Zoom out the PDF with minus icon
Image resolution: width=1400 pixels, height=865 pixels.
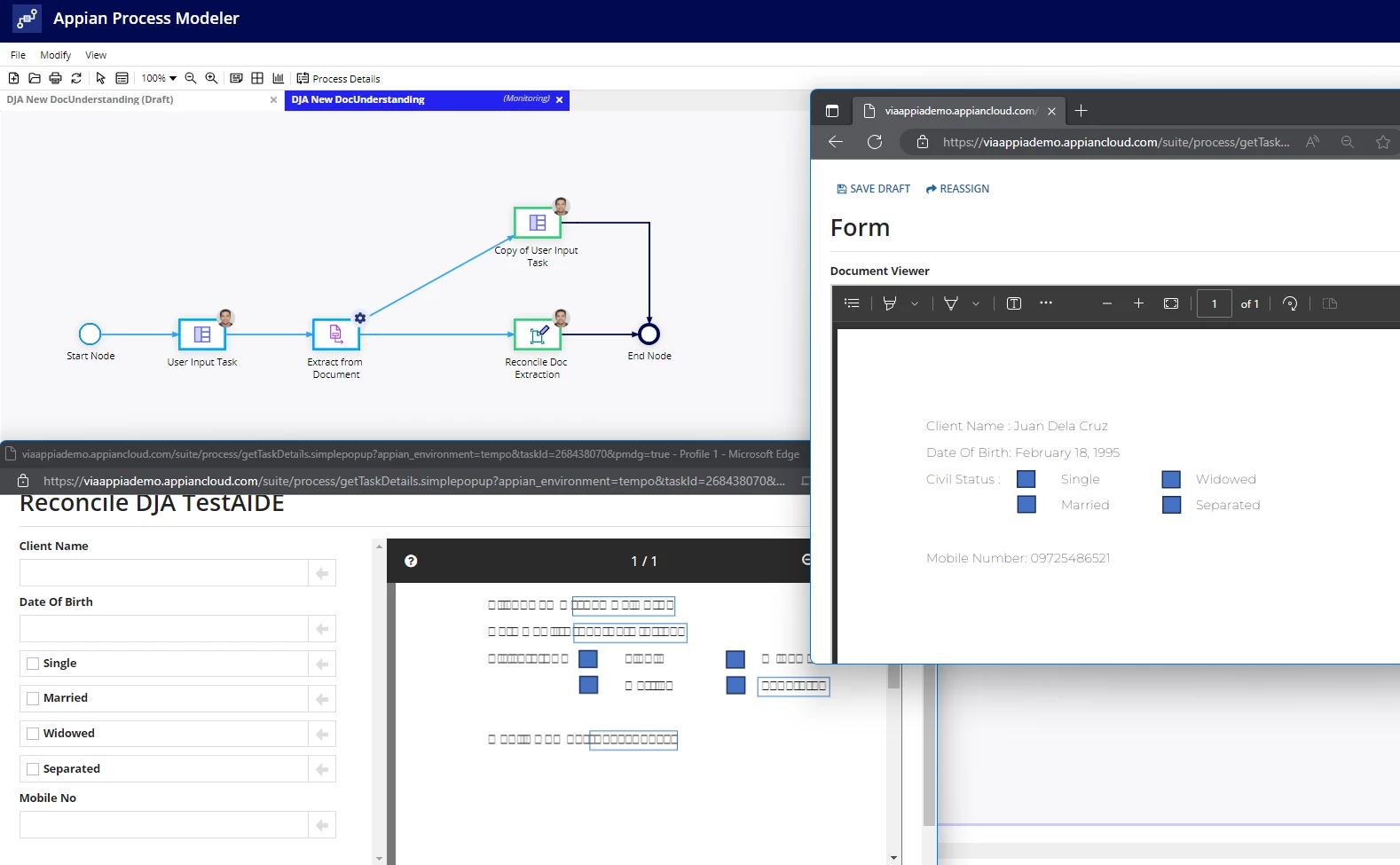[x=1107, y=303]
